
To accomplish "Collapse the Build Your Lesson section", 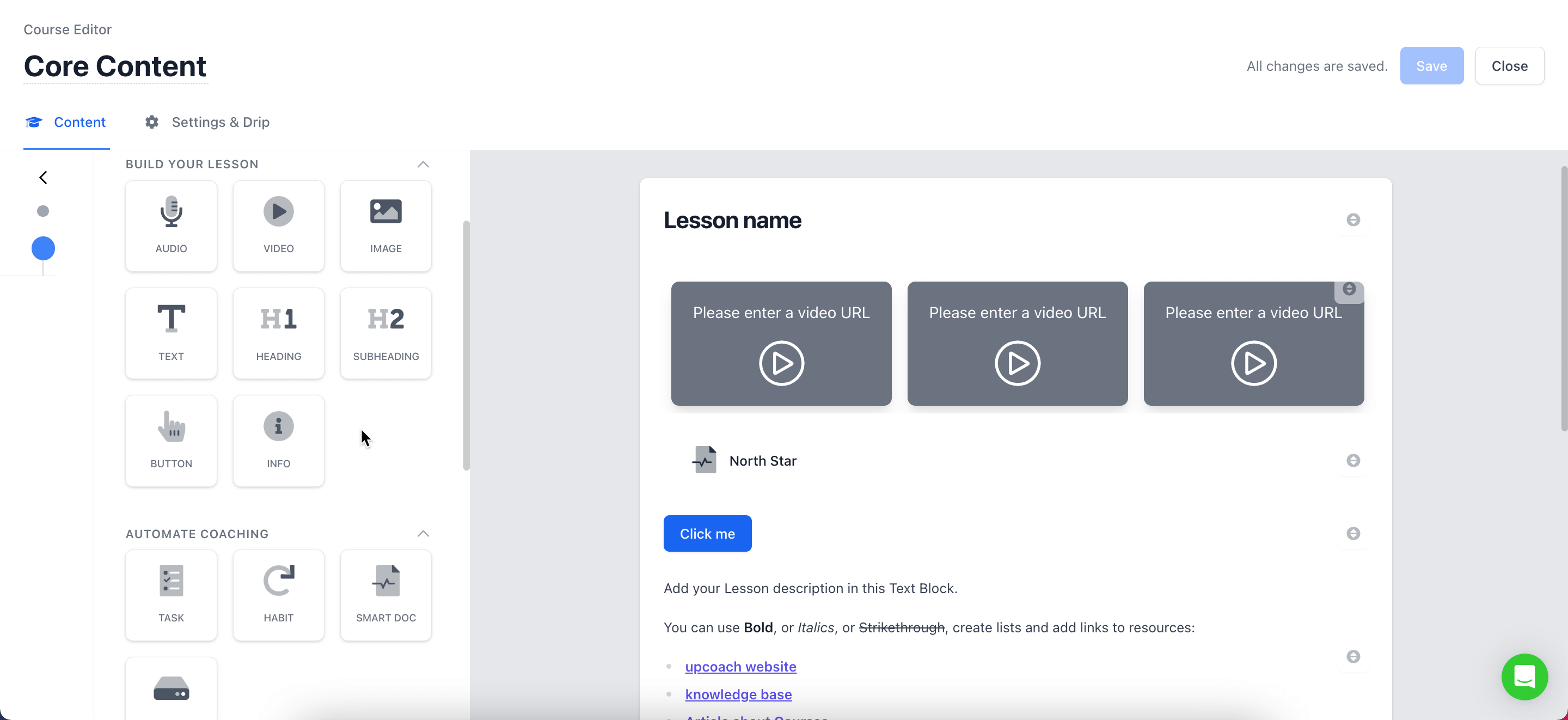I will click(423, 164).
